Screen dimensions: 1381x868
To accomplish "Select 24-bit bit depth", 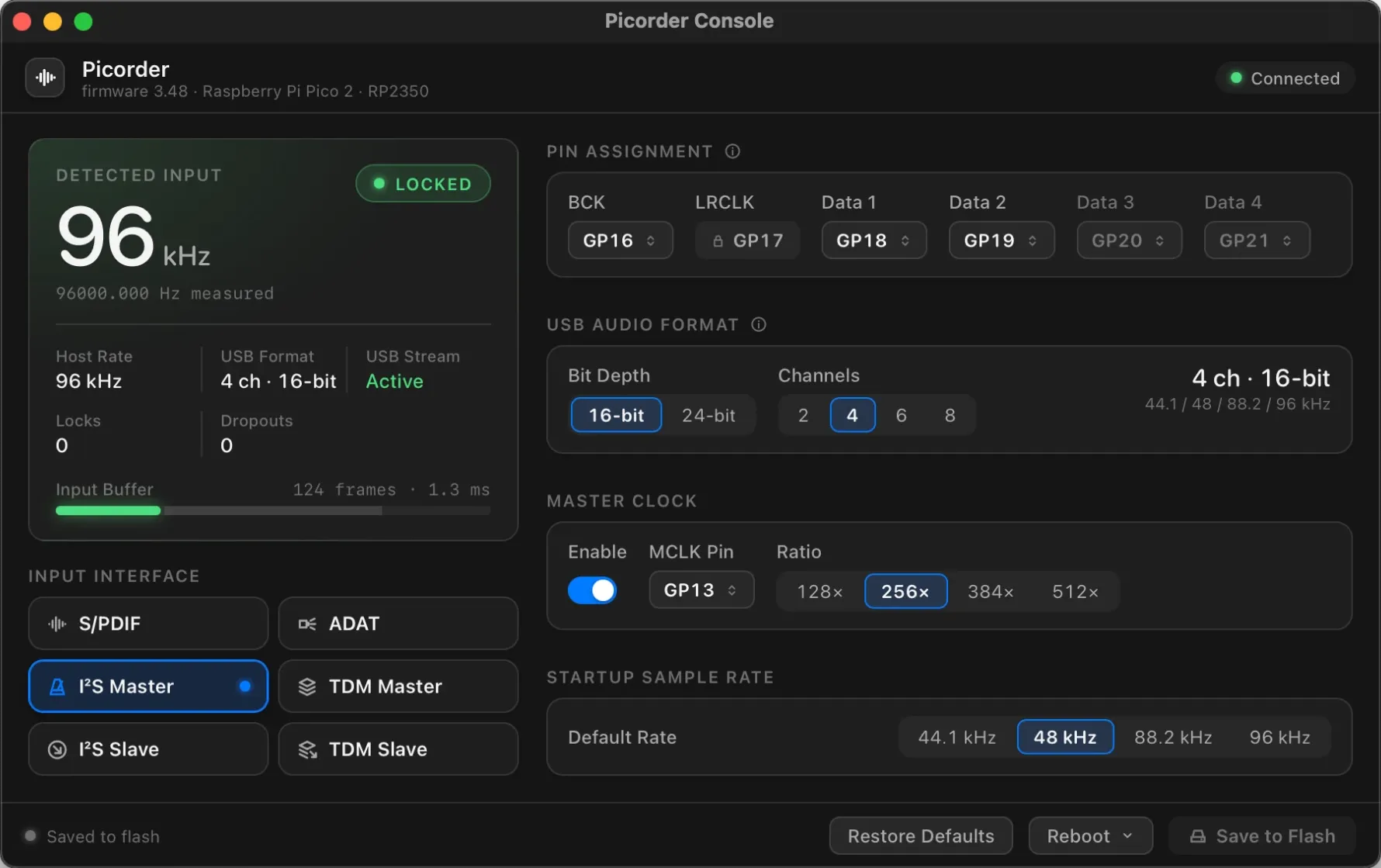I will point(708,415).
